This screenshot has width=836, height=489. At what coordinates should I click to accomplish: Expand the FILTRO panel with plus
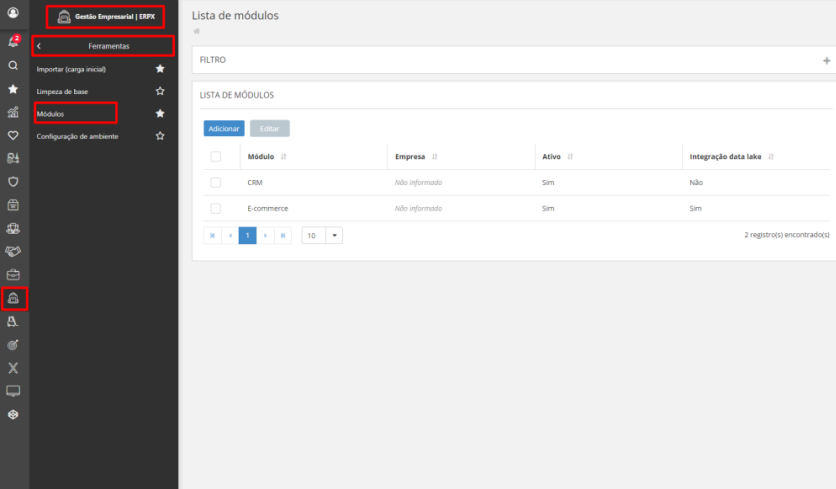pyautogui.click(x=826, y=60)
